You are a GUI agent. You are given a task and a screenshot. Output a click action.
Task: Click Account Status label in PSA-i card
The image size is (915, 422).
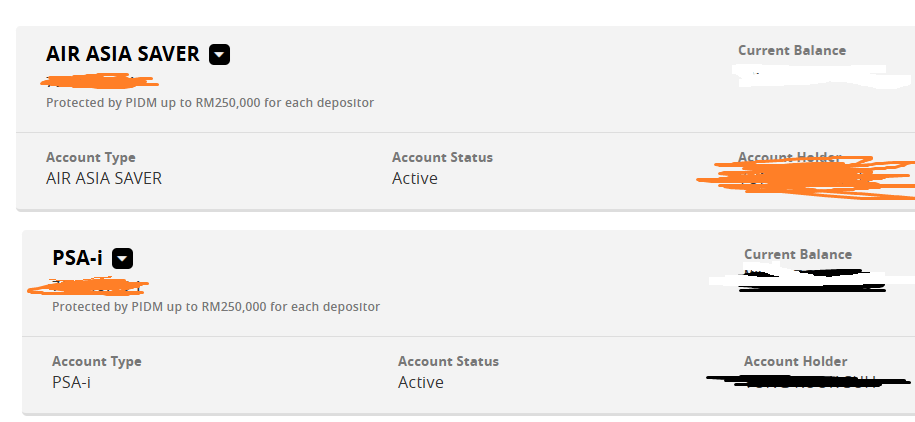pos(448,361)
